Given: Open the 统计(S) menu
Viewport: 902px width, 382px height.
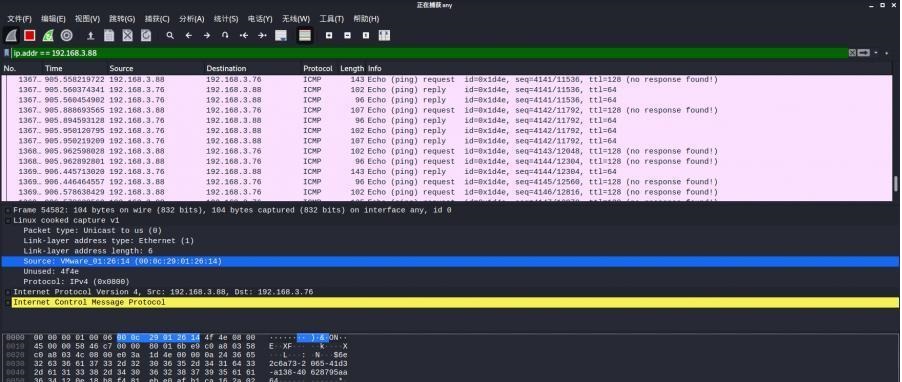Looking at the screenshot, I should point(226,19).
